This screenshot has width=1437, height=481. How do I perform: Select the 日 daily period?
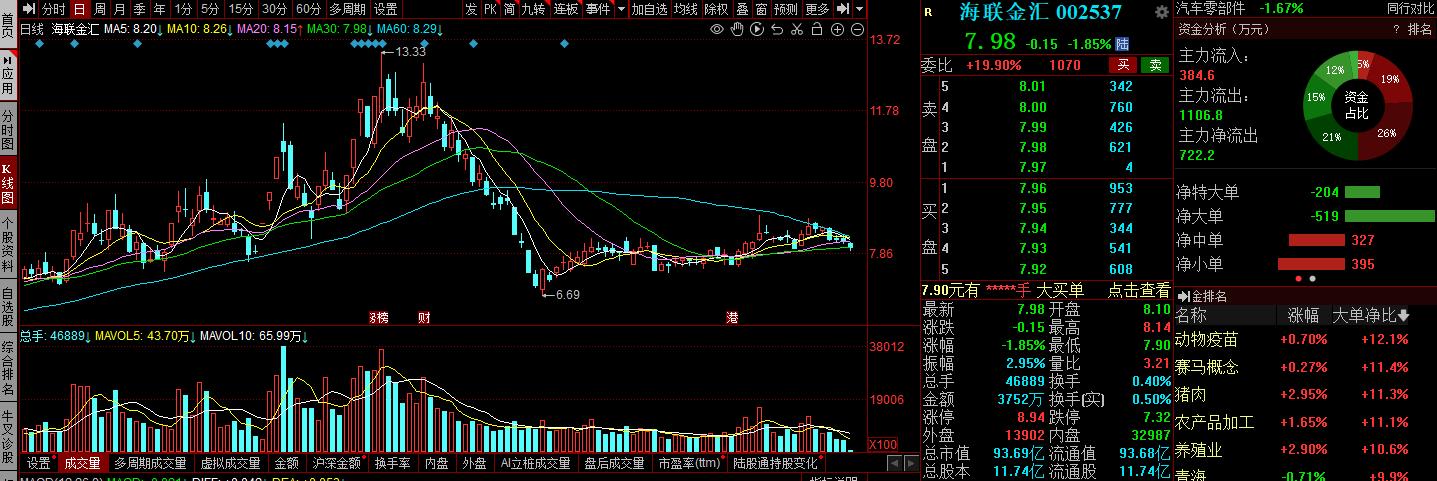coord(79,9)
